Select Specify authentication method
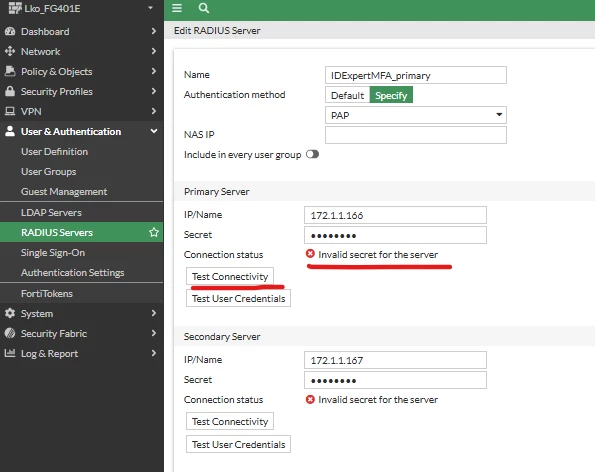Screen dimensions: 595x472 pyautogui.click(x=391, y=95)
